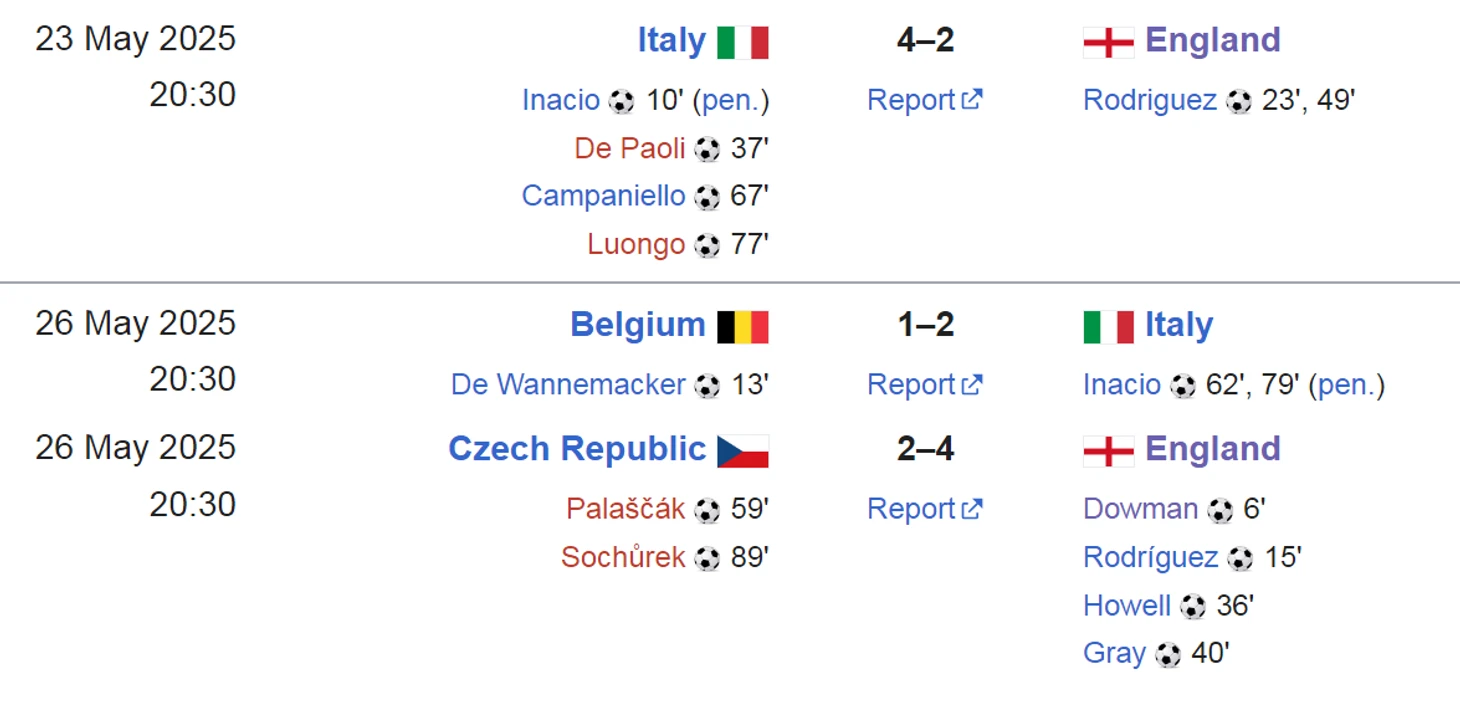Open the Howell player link
The image size is (1460, 719).
(x=1127, y=605)
